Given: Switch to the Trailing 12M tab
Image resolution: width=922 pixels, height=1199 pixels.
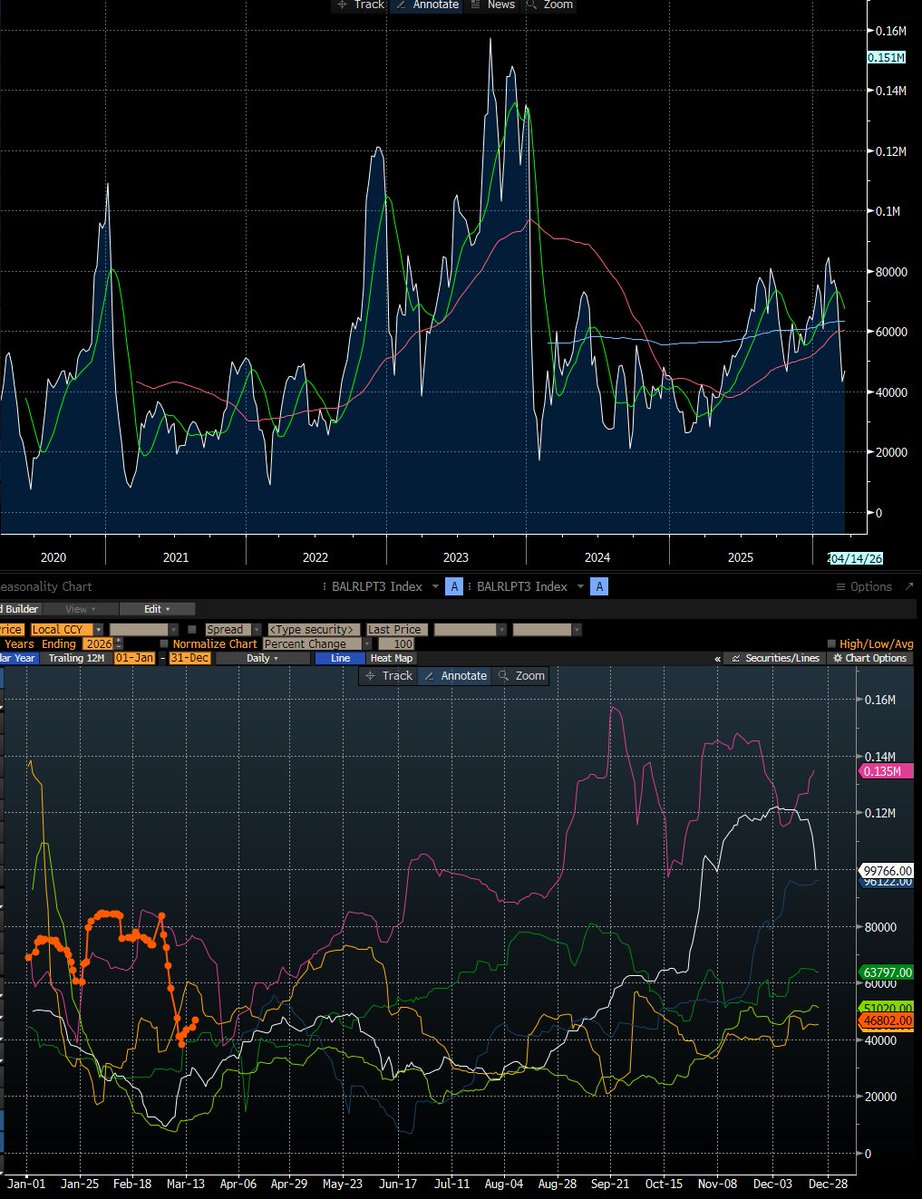Looking at the screenshot, I should coord(76,658).
